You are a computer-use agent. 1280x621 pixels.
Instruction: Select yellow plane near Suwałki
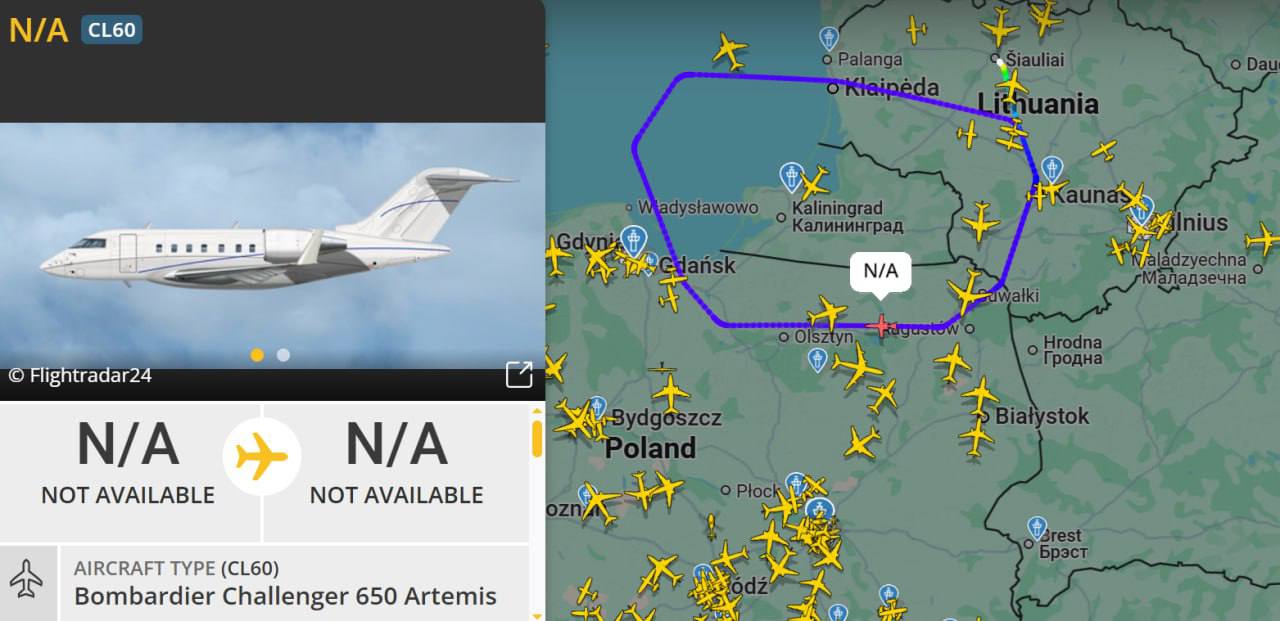(x=968, y=291)
